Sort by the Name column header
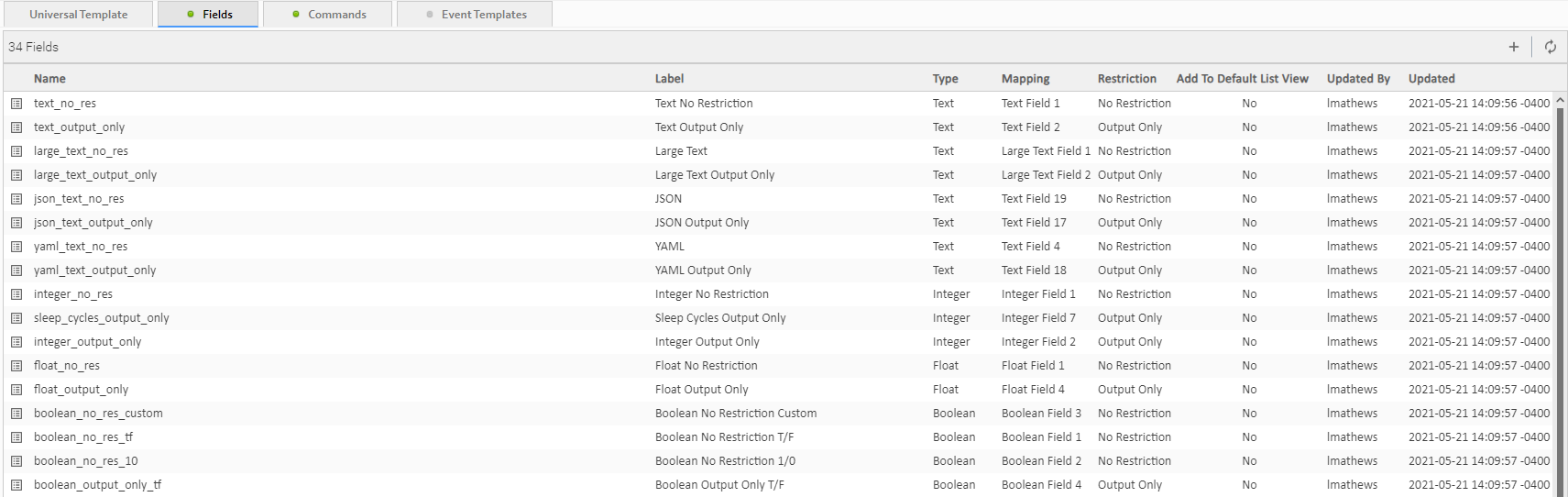 49,79
